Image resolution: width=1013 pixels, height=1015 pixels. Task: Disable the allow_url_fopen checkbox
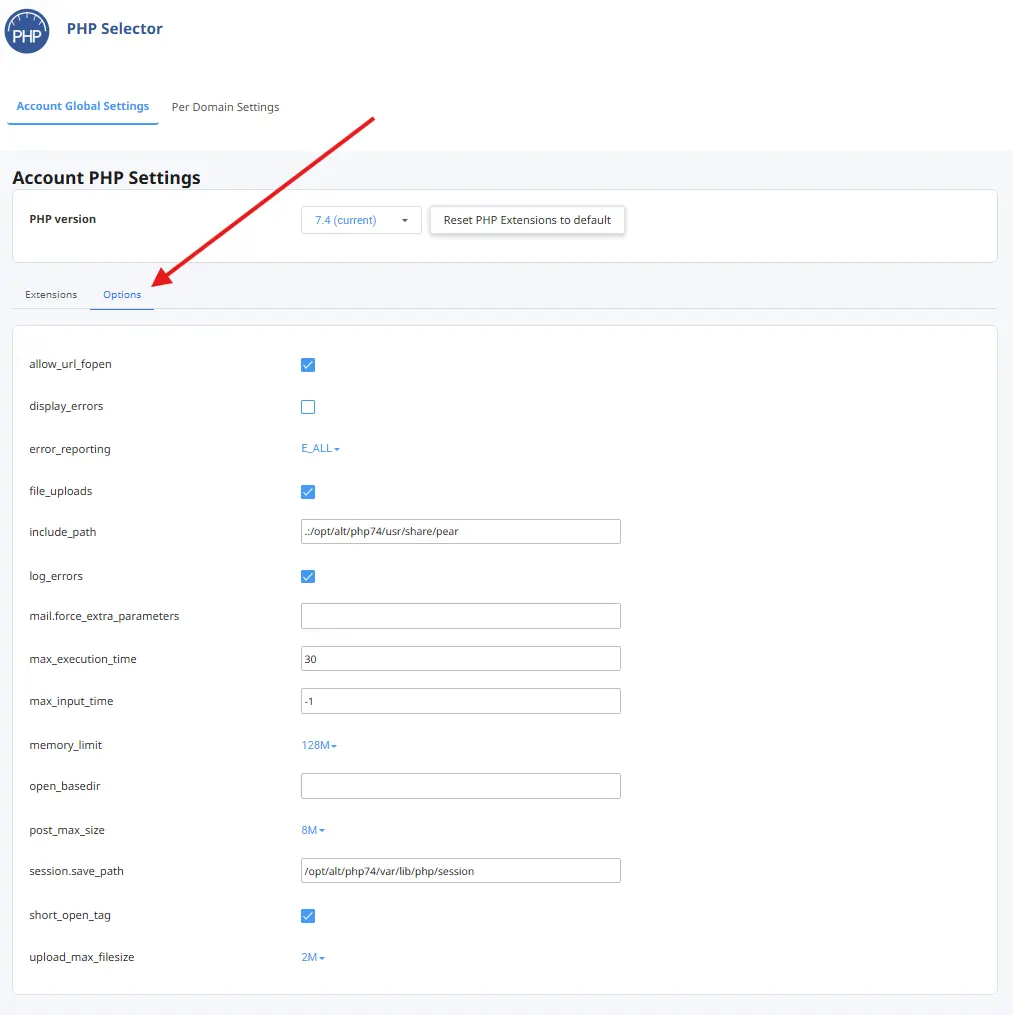point(308,365)
